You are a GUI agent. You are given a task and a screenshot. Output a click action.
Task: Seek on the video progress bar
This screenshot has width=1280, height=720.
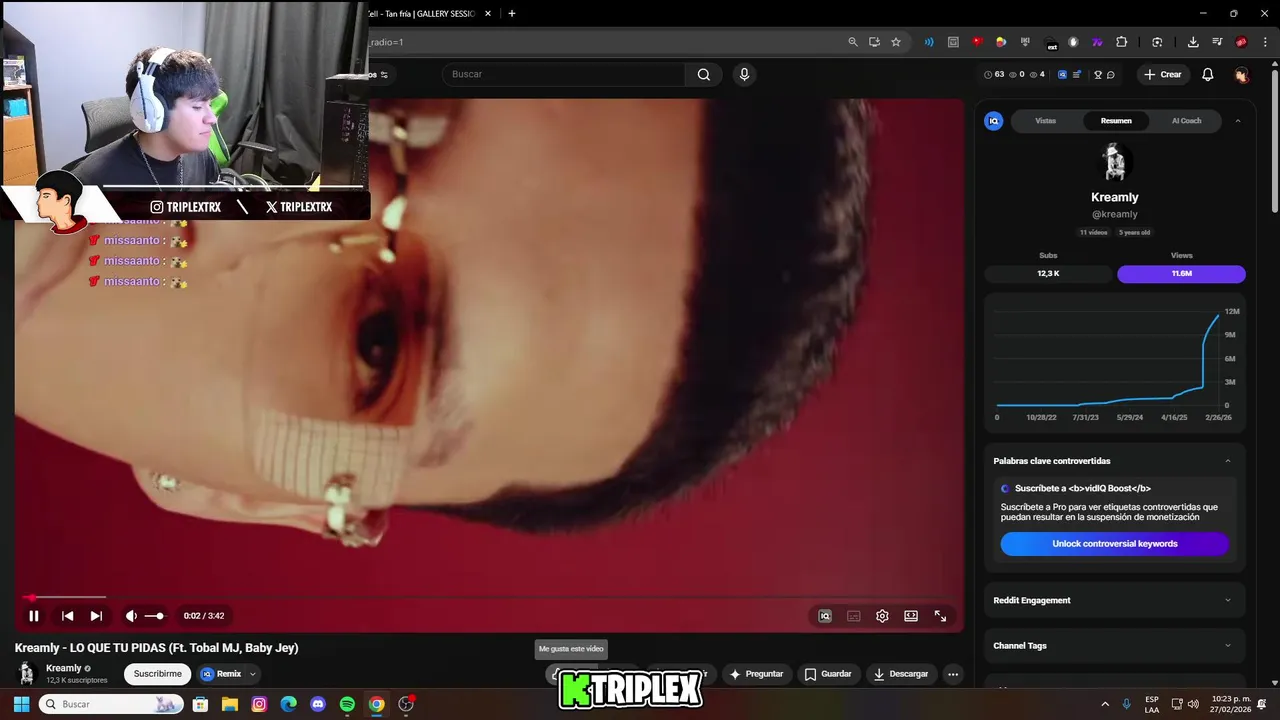[x=489, y=598]
